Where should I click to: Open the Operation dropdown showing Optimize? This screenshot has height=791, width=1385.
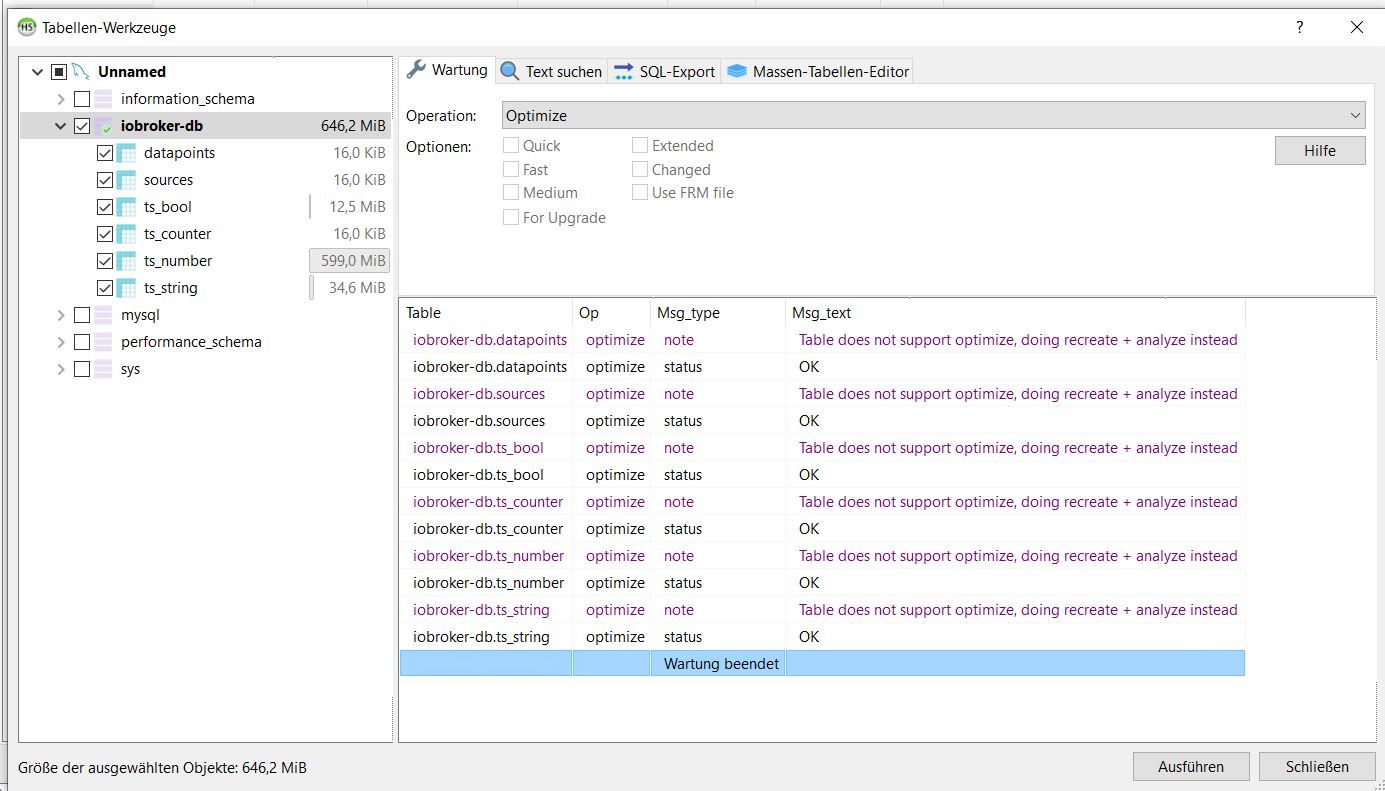[x=933, y=116]
